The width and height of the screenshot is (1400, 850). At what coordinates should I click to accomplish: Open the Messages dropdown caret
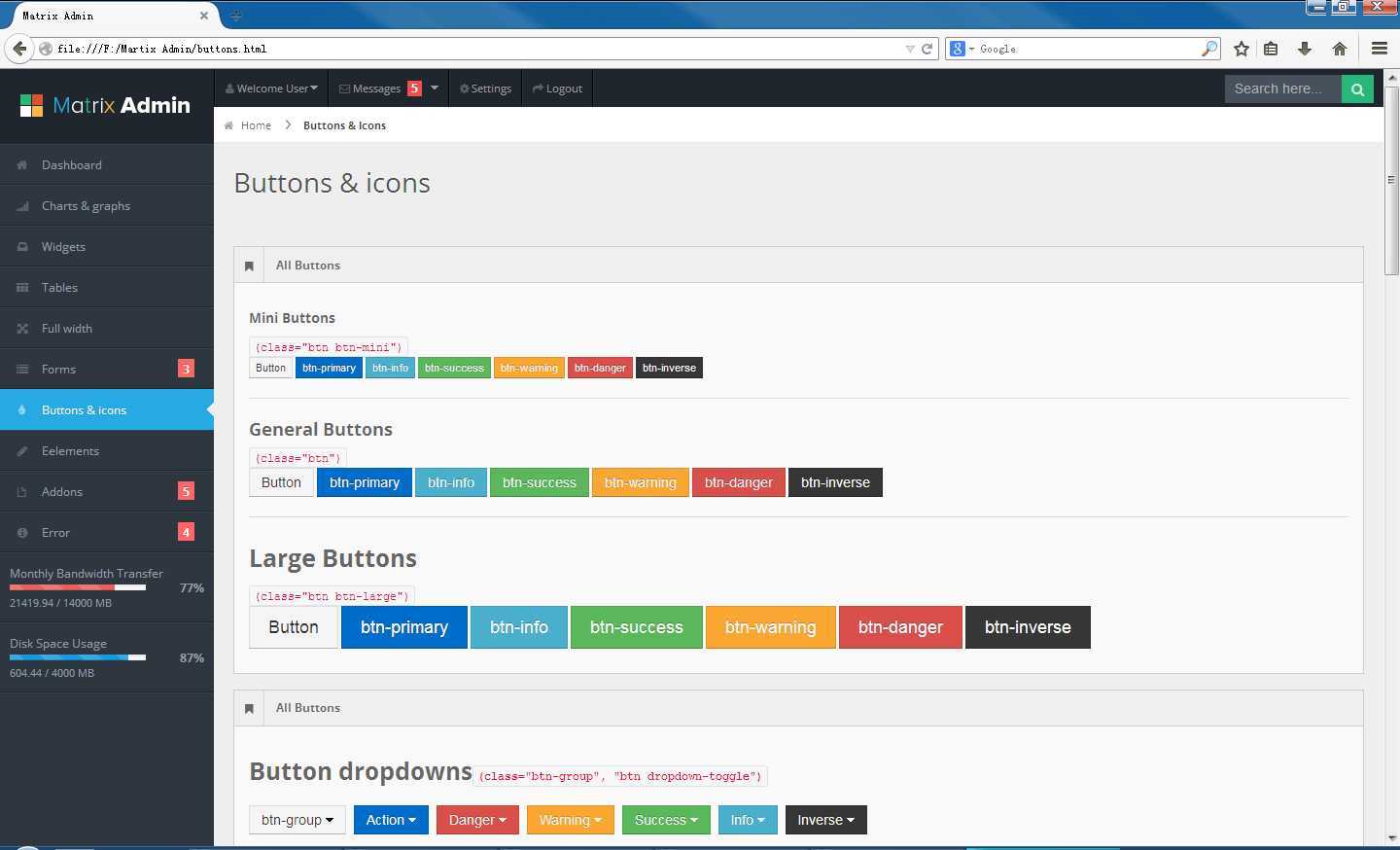point(435,88)
